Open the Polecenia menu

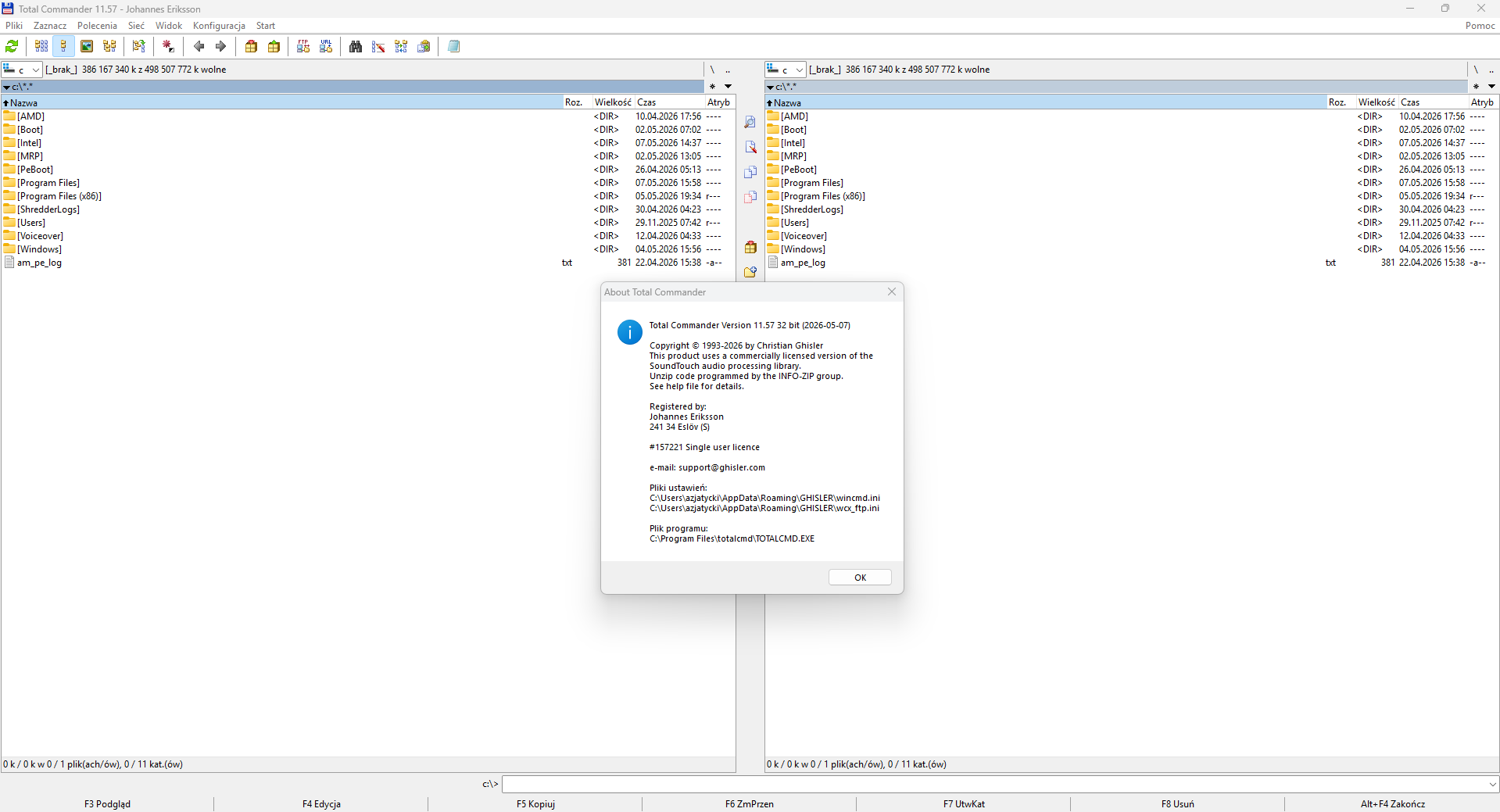click(97, 26)
